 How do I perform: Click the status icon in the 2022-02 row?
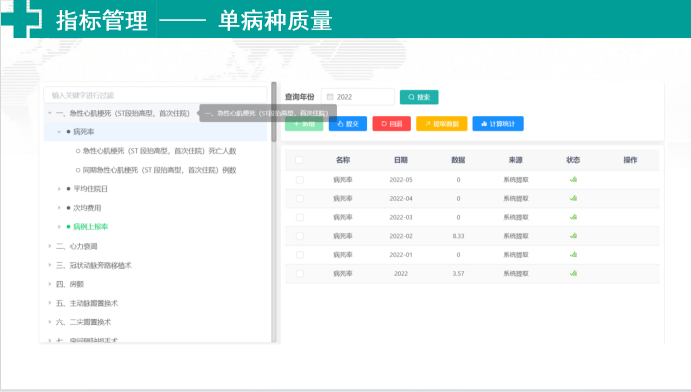click(x=573, y=236)
